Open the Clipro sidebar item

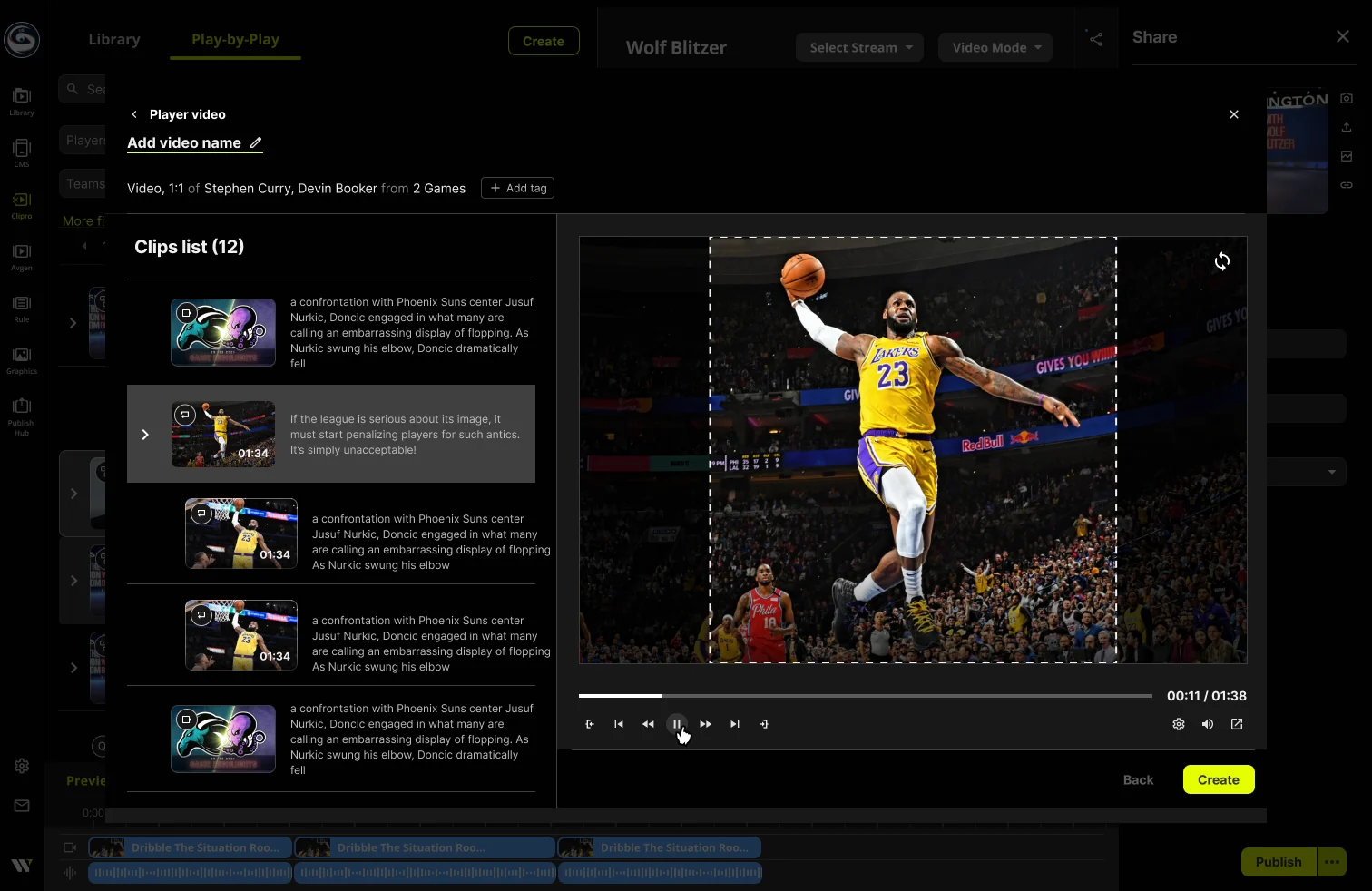click(x=22, y=204)
